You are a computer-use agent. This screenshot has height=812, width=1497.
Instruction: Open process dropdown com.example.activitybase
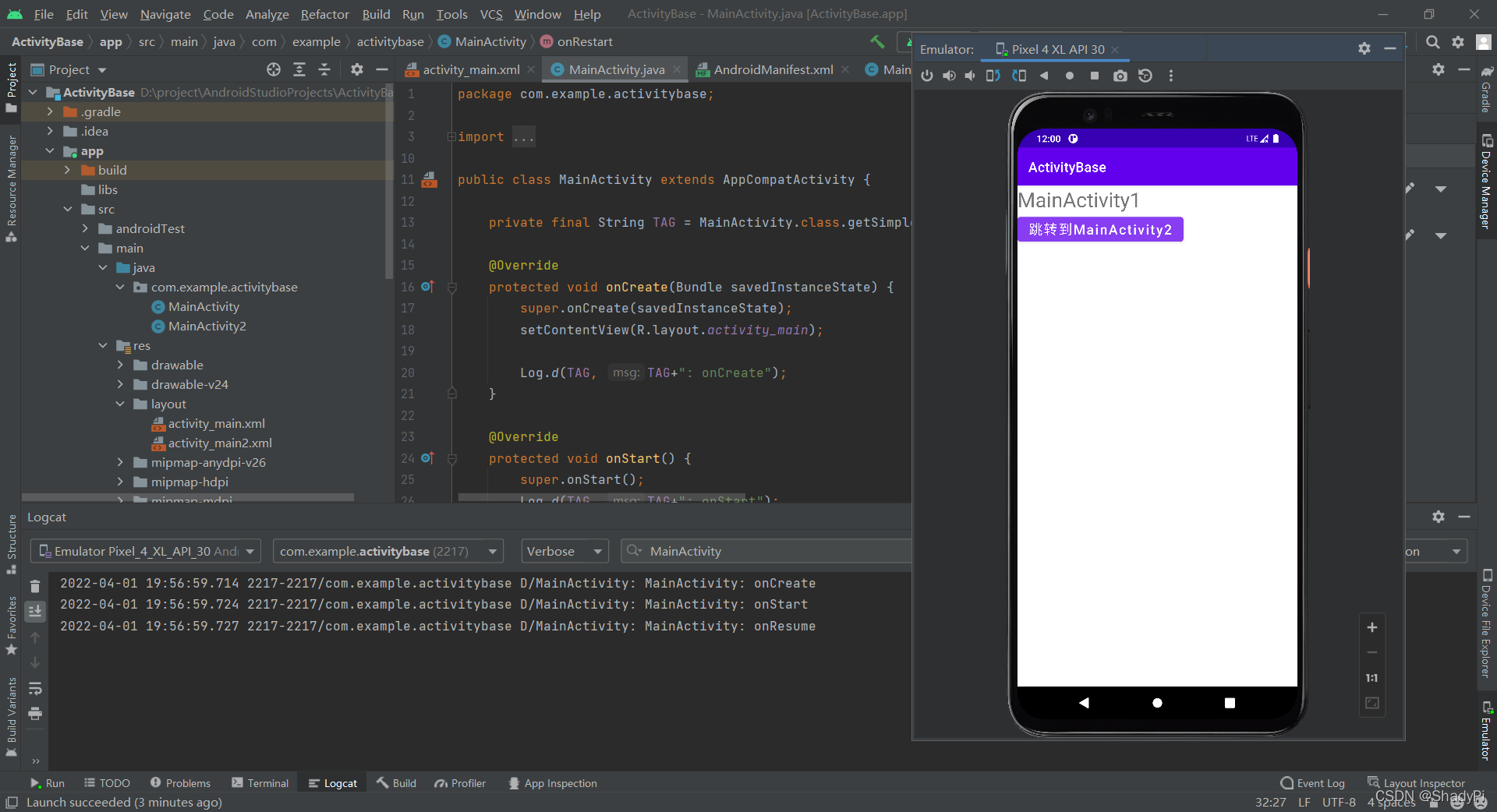click(388, 551)
